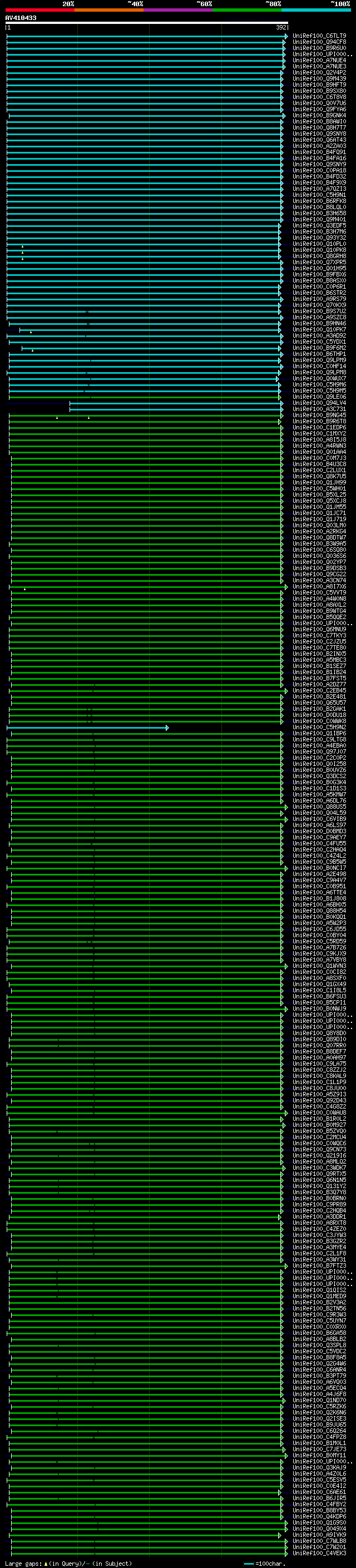Click label UniRef100_C5YDX1

(x=319, y=342)
